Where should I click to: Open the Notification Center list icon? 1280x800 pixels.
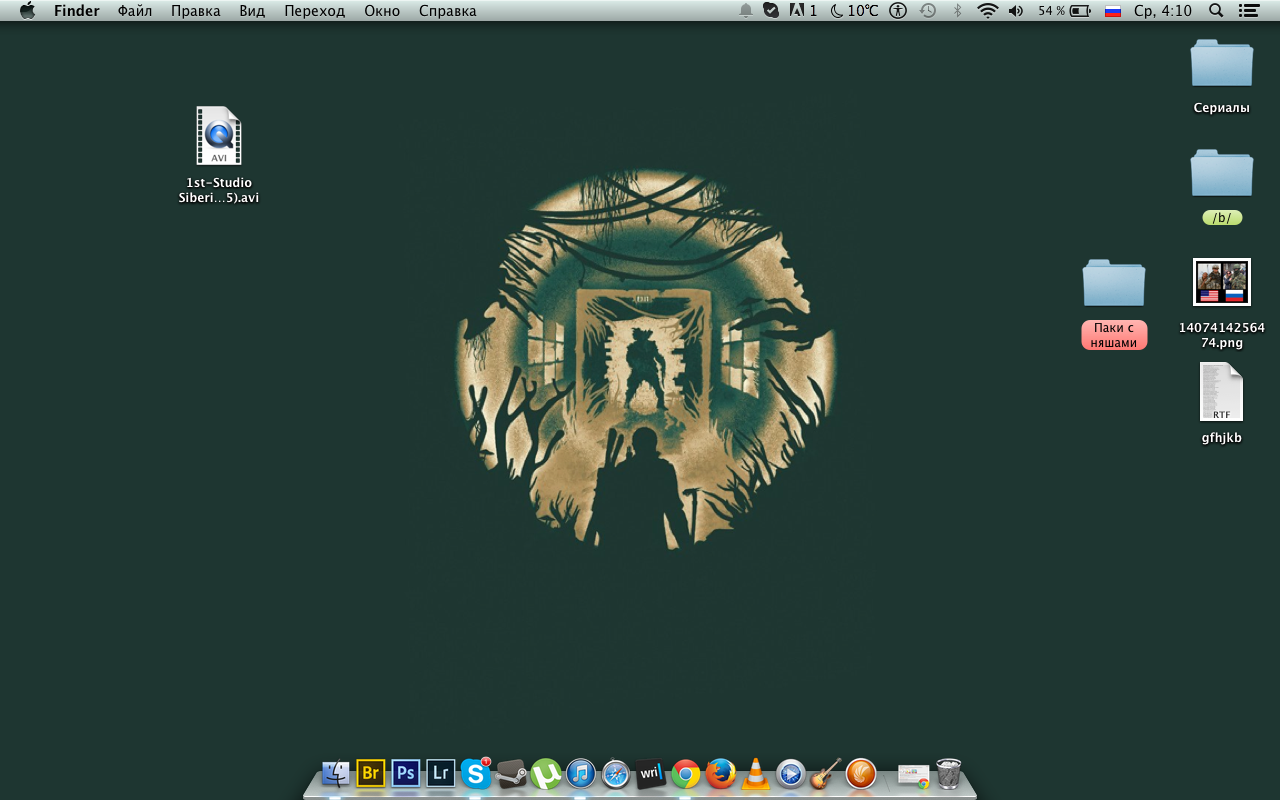[x=1248, y=11]
